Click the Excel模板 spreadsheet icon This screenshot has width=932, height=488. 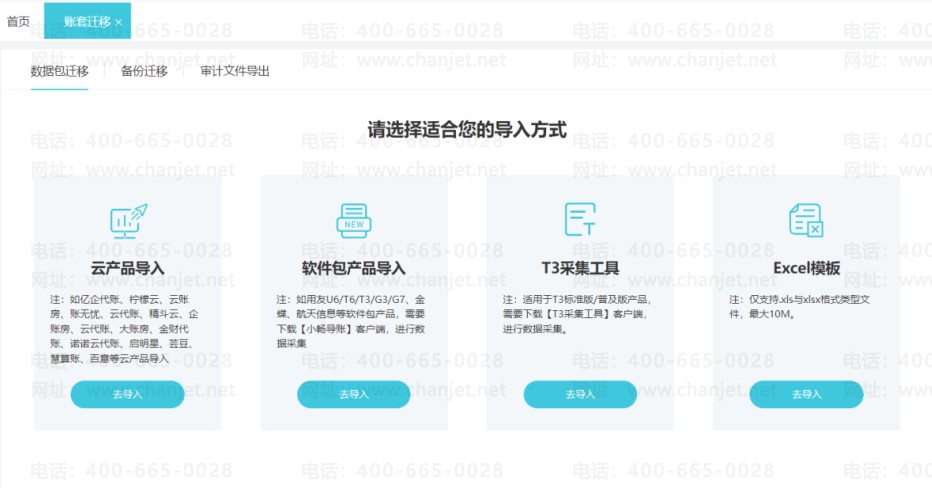806,220
